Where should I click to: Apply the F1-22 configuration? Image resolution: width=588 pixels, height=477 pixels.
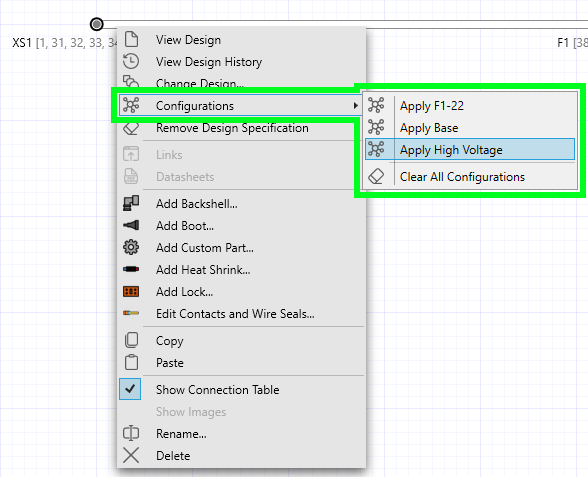tap(470, 105)
